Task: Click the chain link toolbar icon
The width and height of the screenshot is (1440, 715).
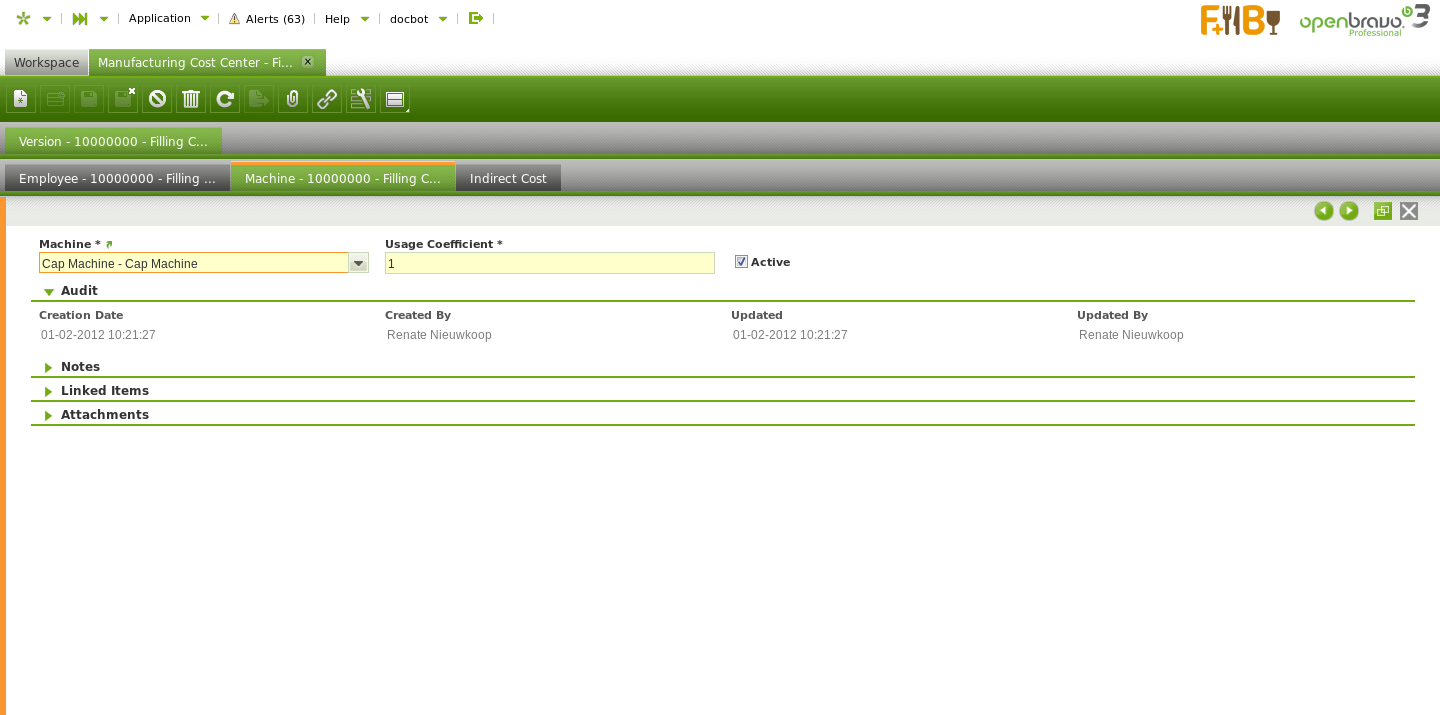Action: coord(327,99)
